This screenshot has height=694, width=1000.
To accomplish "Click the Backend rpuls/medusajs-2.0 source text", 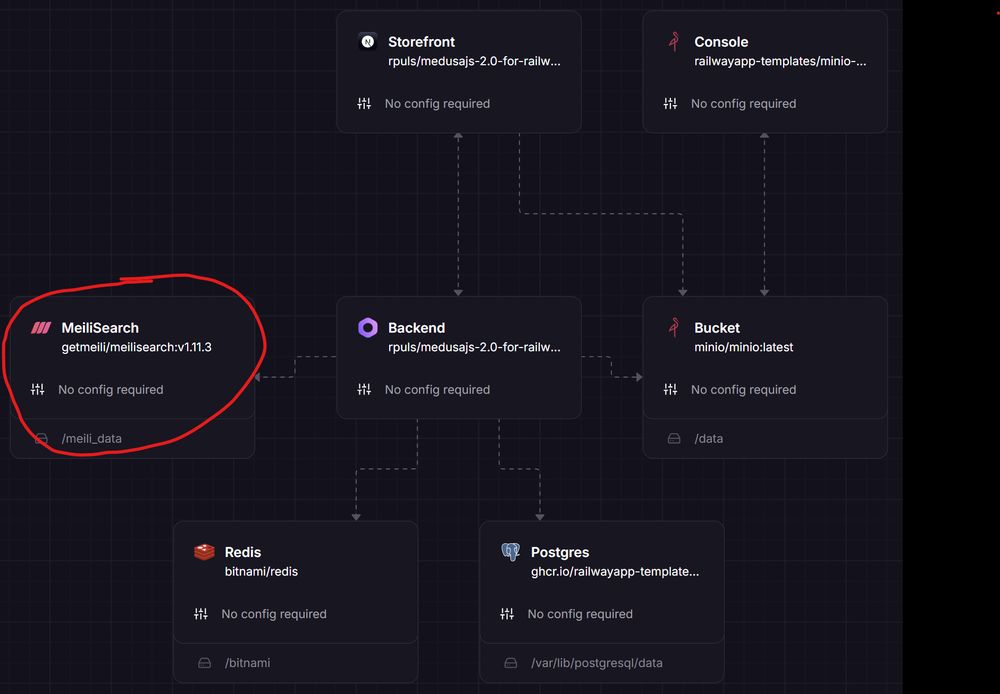I will click(x=474, y=347).
